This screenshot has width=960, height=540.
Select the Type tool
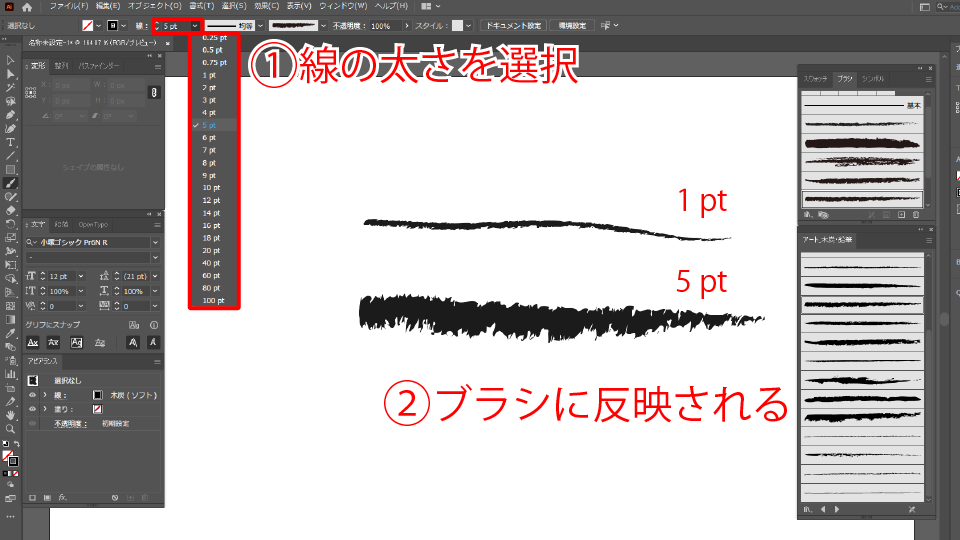(10, 142)
